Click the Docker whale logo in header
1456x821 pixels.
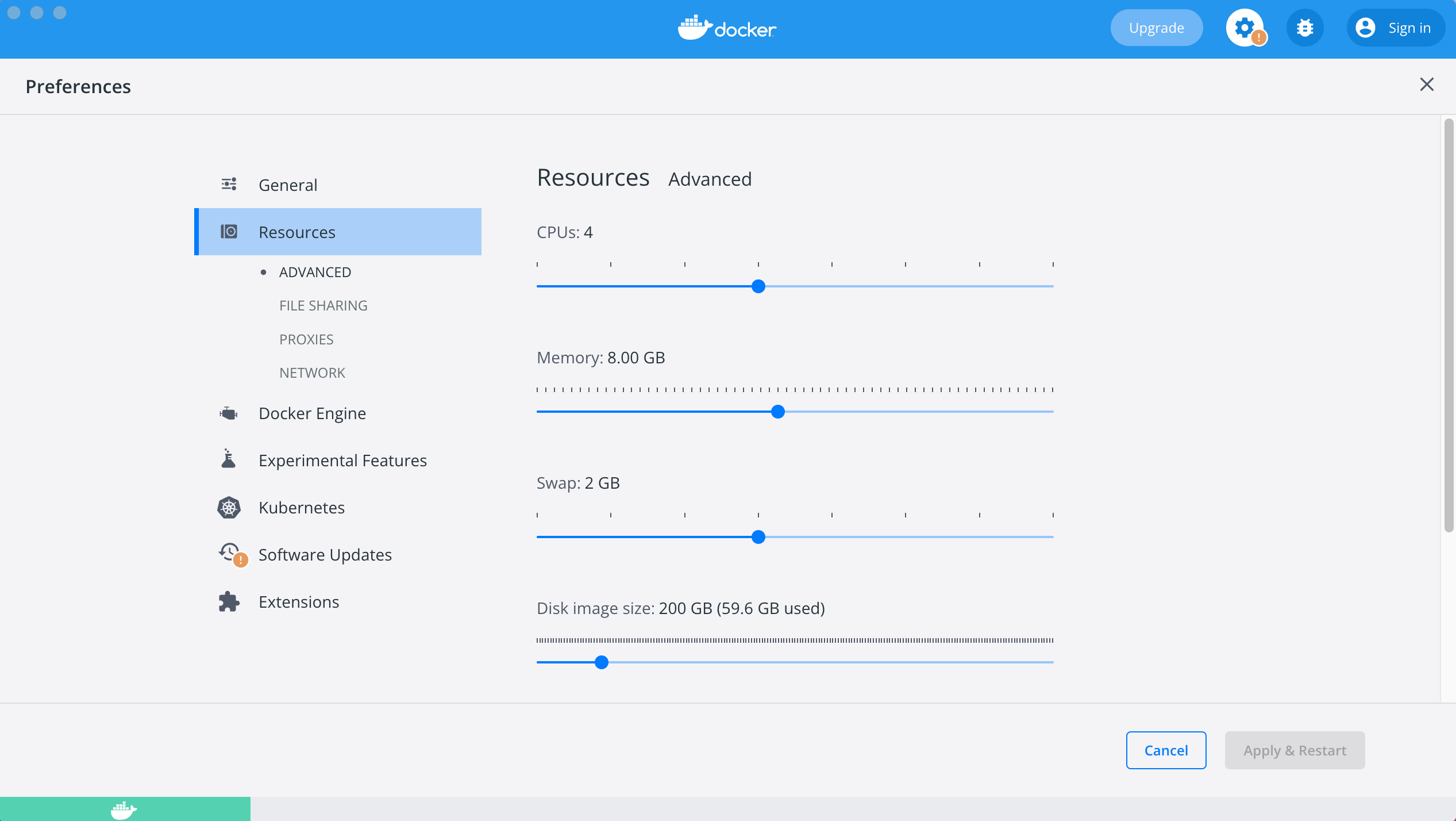pos(727,28)
